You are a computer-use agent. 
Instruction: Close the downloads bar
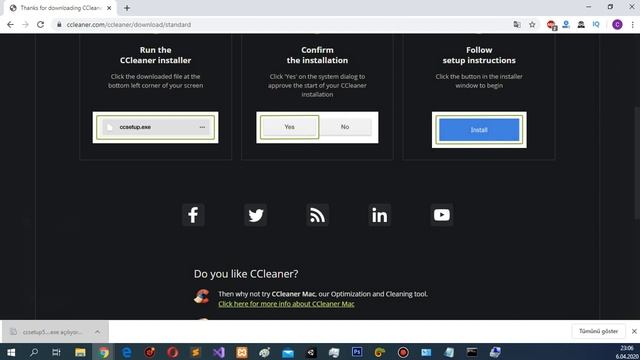634,331
